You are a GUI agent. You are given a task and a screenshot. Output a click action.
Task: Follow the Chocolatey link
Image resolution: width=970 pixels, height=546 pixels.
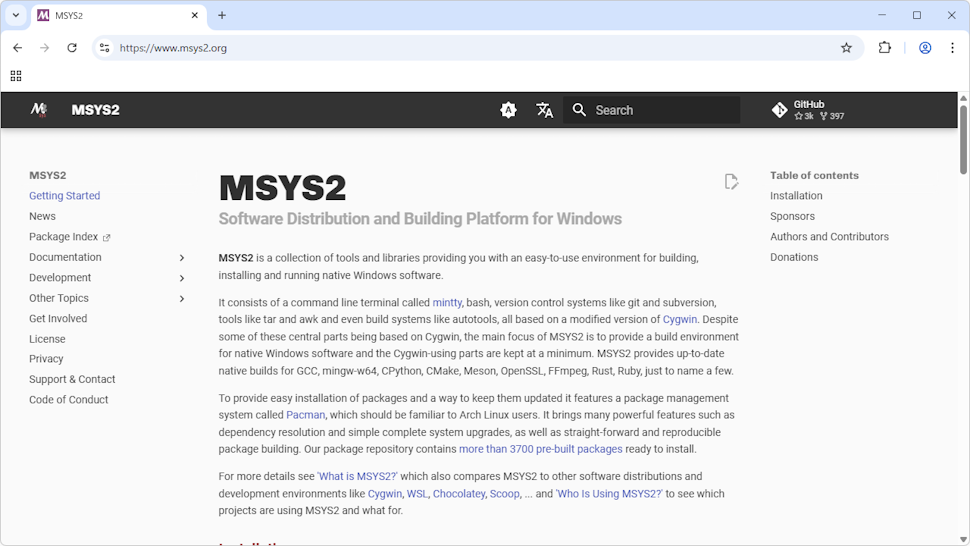pos(458,493)
